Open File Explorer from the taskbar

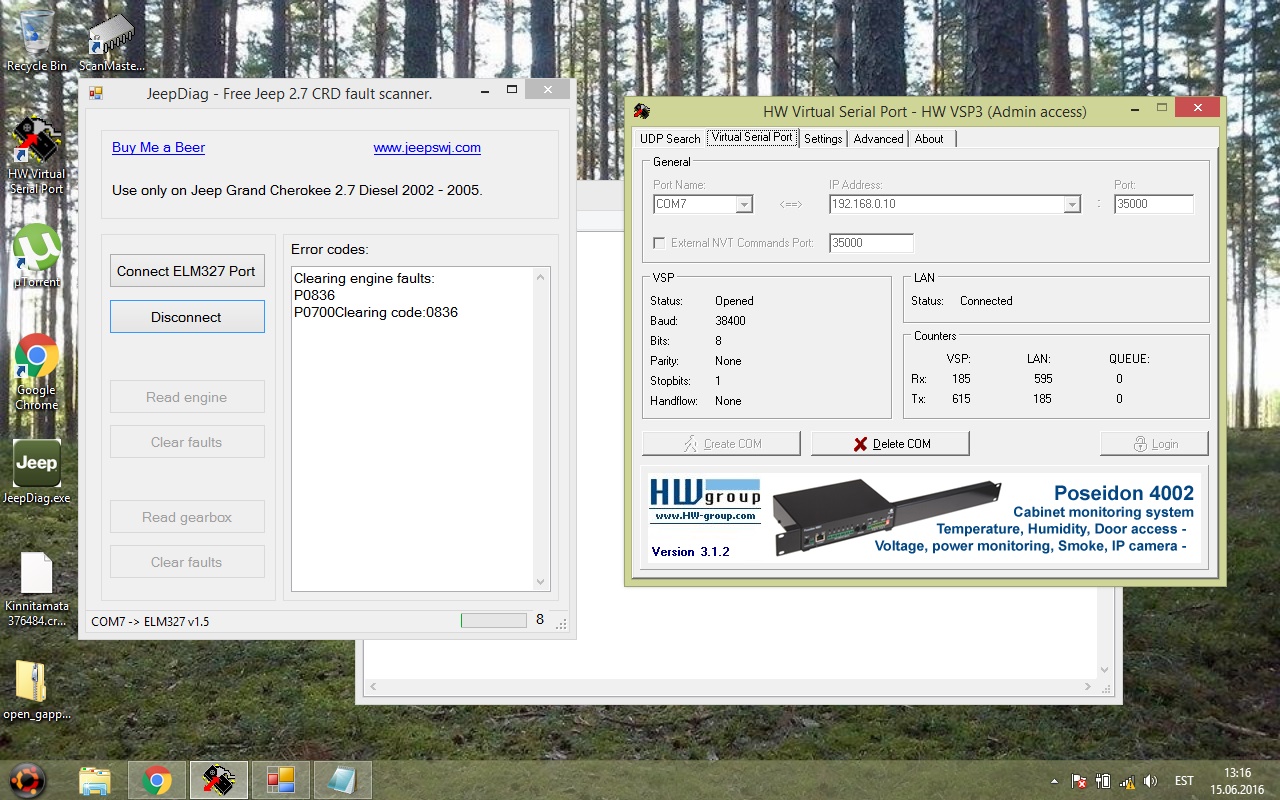pyautogui.click(x=95, y=780)
